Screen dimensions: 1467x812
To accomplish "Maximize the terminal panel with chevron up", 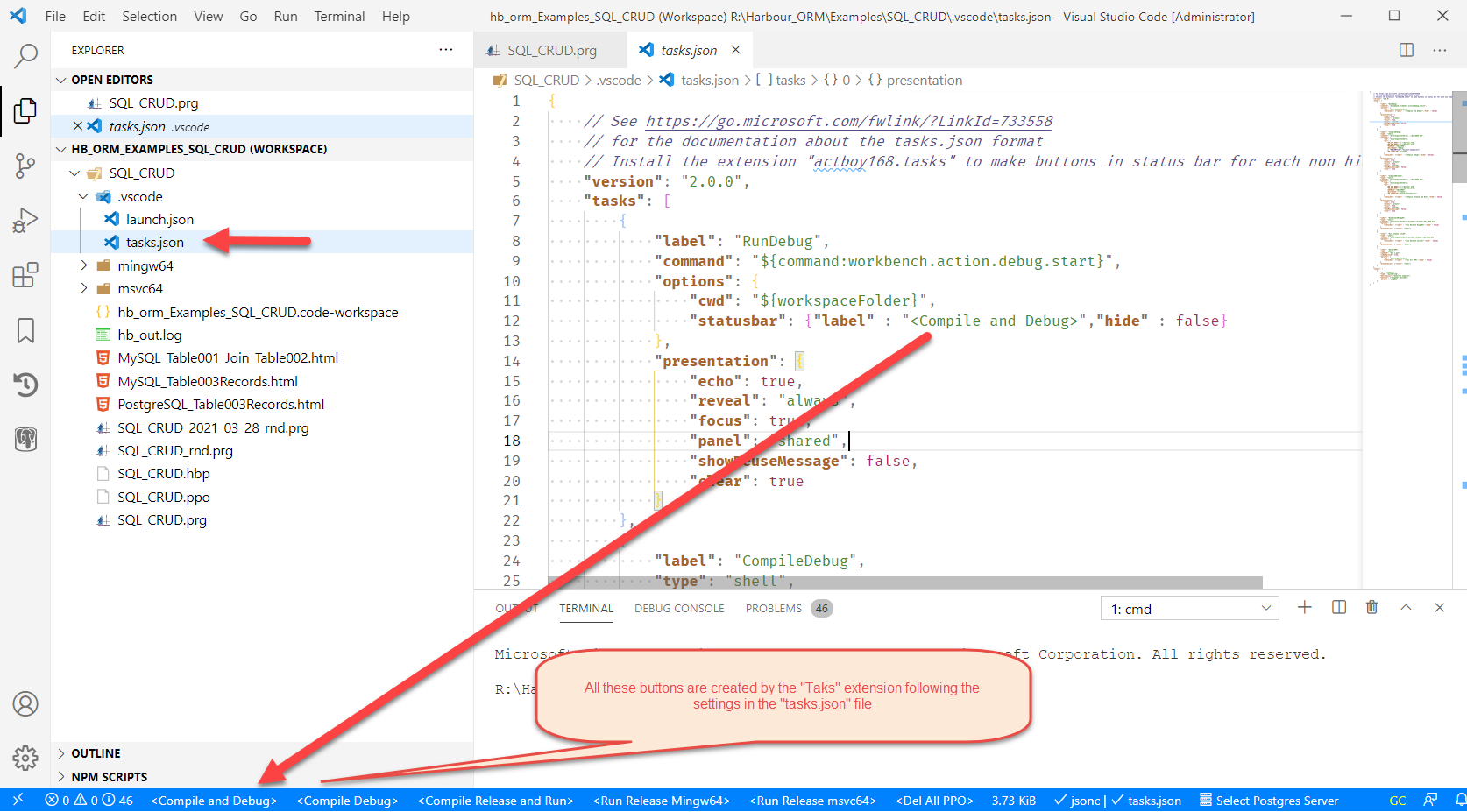I will (x=1406, y=608).
